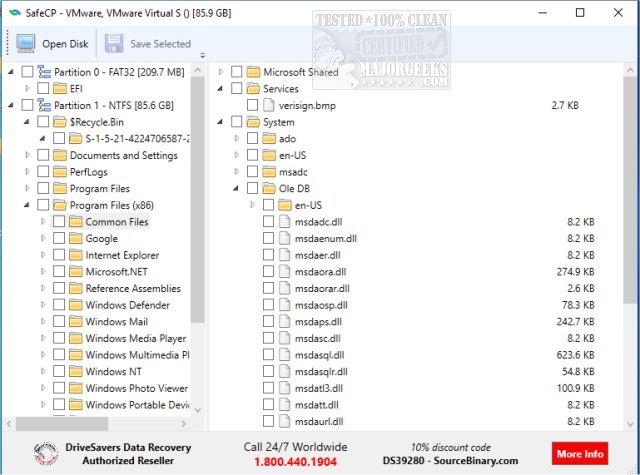Screen dimensions: 640x475
Task: Click the msdaurl.dll file icon
Action: pos(284,421)
